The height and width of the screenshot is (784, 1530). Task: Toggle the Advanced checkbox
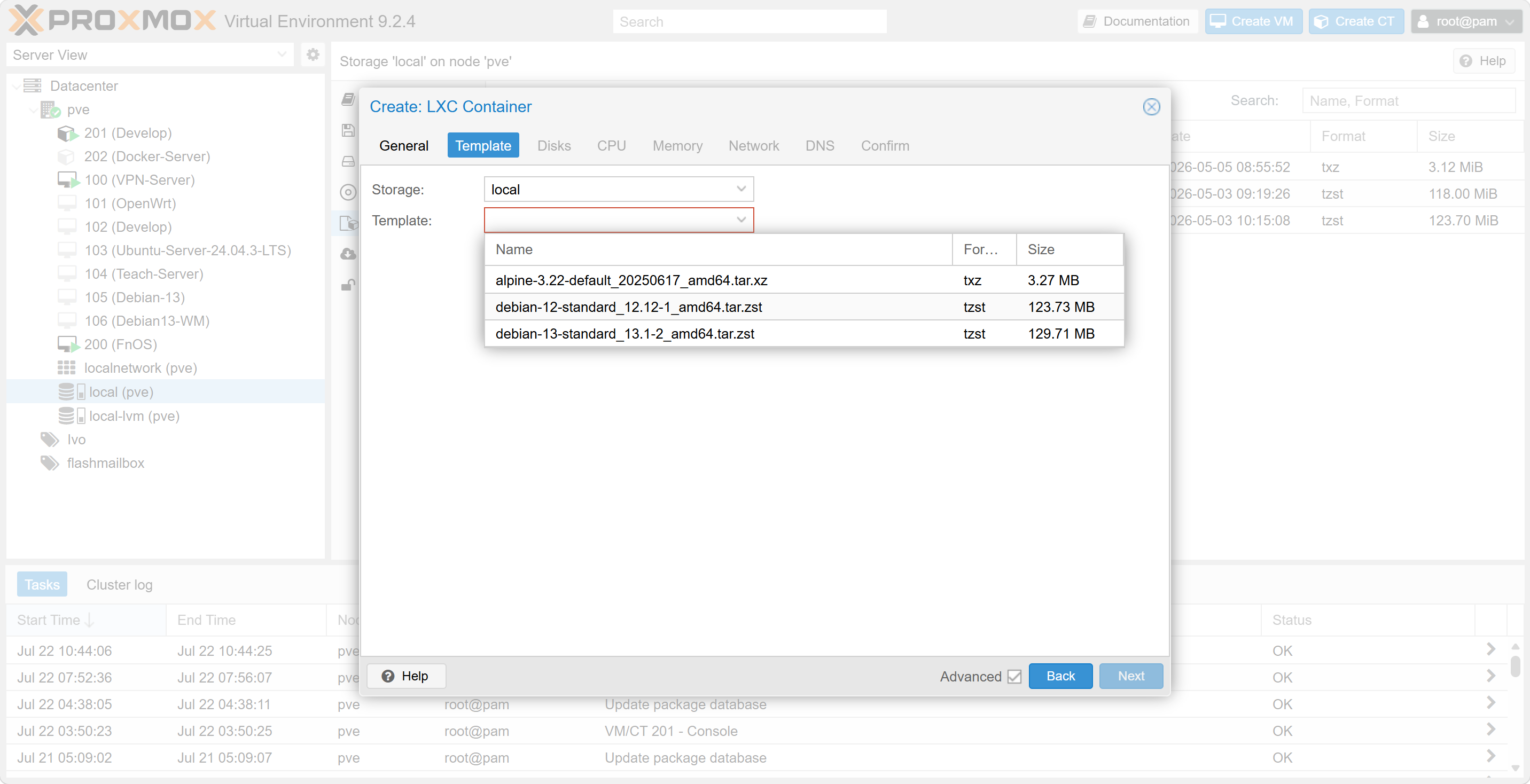tap(1014, 676)
